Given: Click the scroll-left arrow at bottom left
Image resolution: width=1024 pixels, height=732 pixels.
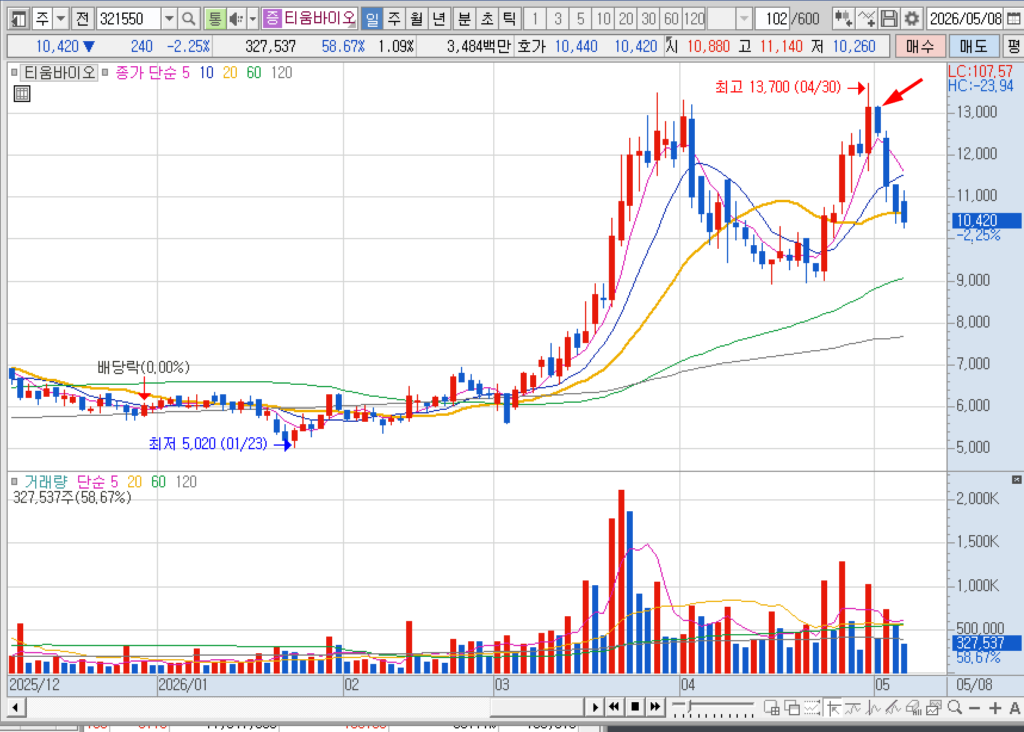Looking at the screenshot, I should tap(15, 707).
